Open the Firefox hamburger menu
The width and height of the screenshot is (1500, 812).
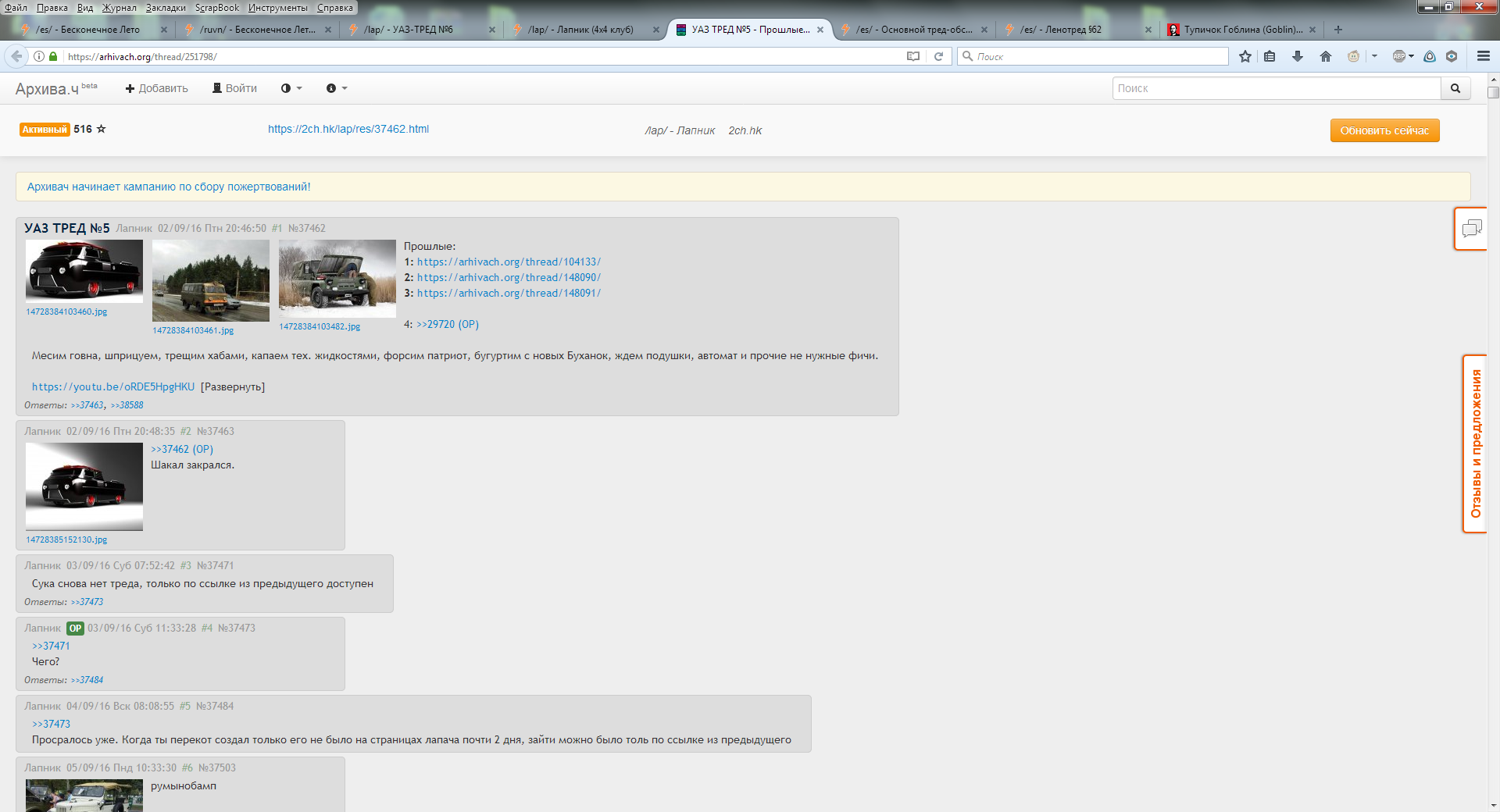1484,56
